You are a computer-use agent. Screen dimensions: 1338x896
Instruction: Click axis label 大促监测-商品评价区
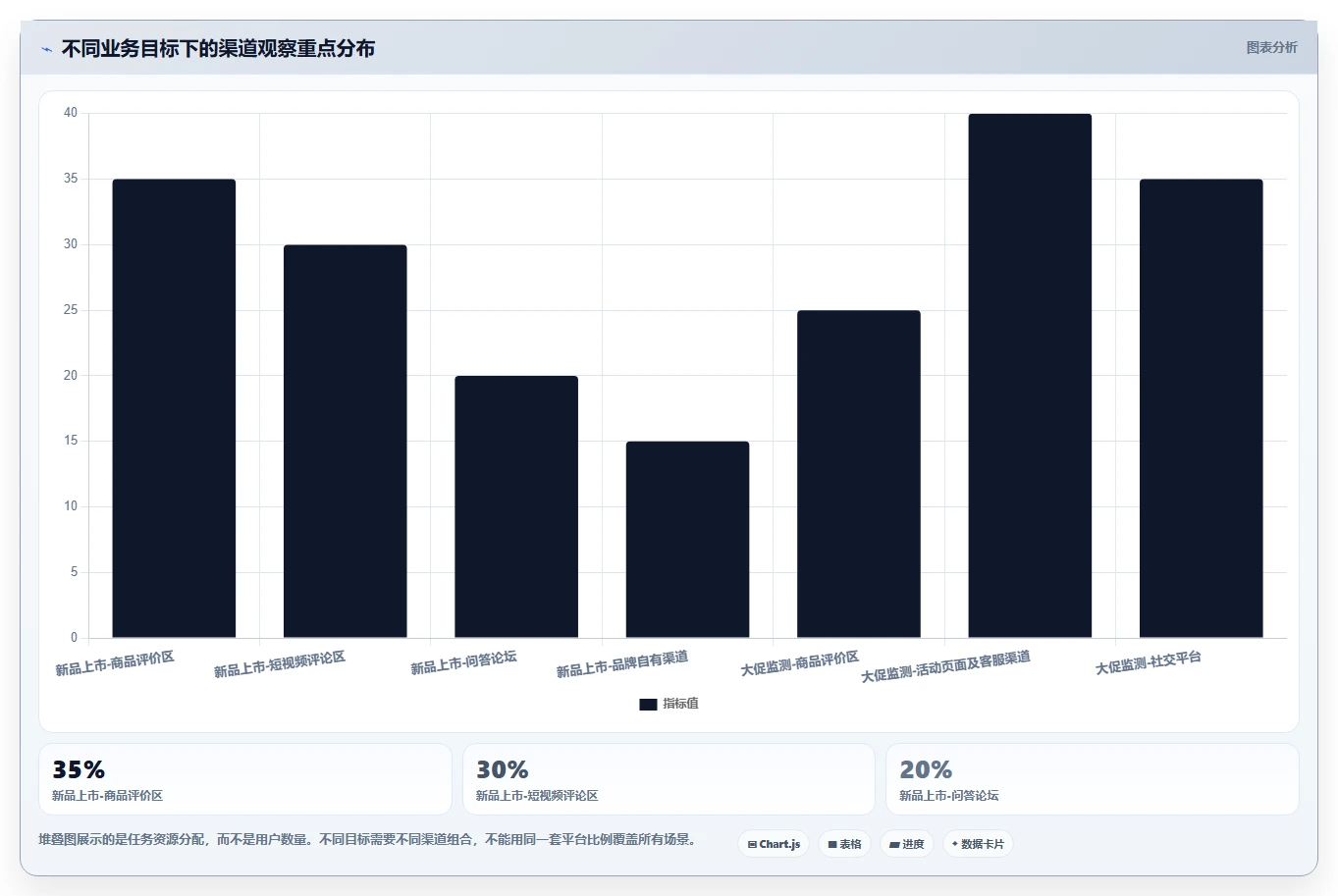(800, 663)
